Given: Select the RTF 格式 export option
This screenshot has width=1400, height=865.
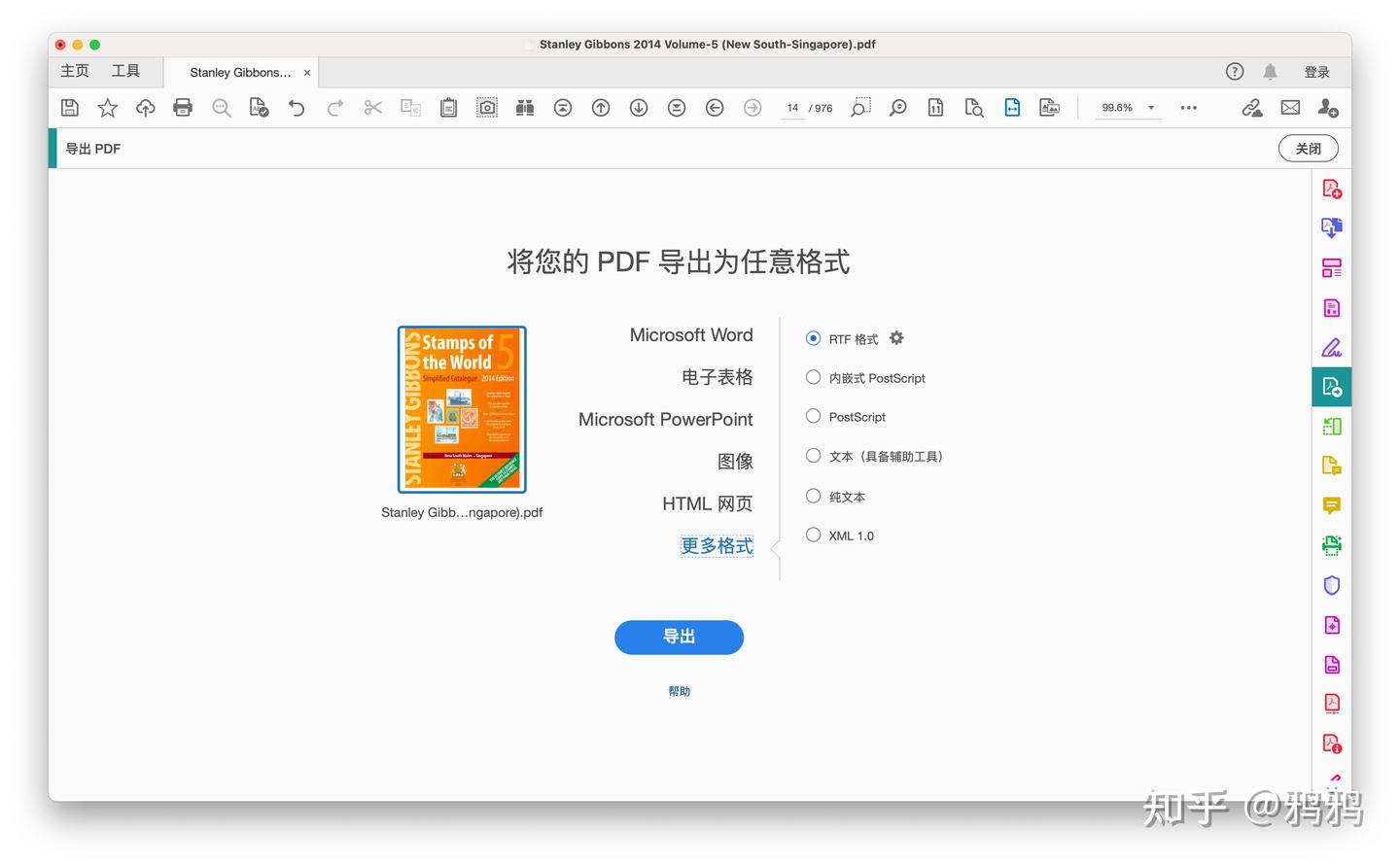Looking at the screenshot, I should pos(813,338).
